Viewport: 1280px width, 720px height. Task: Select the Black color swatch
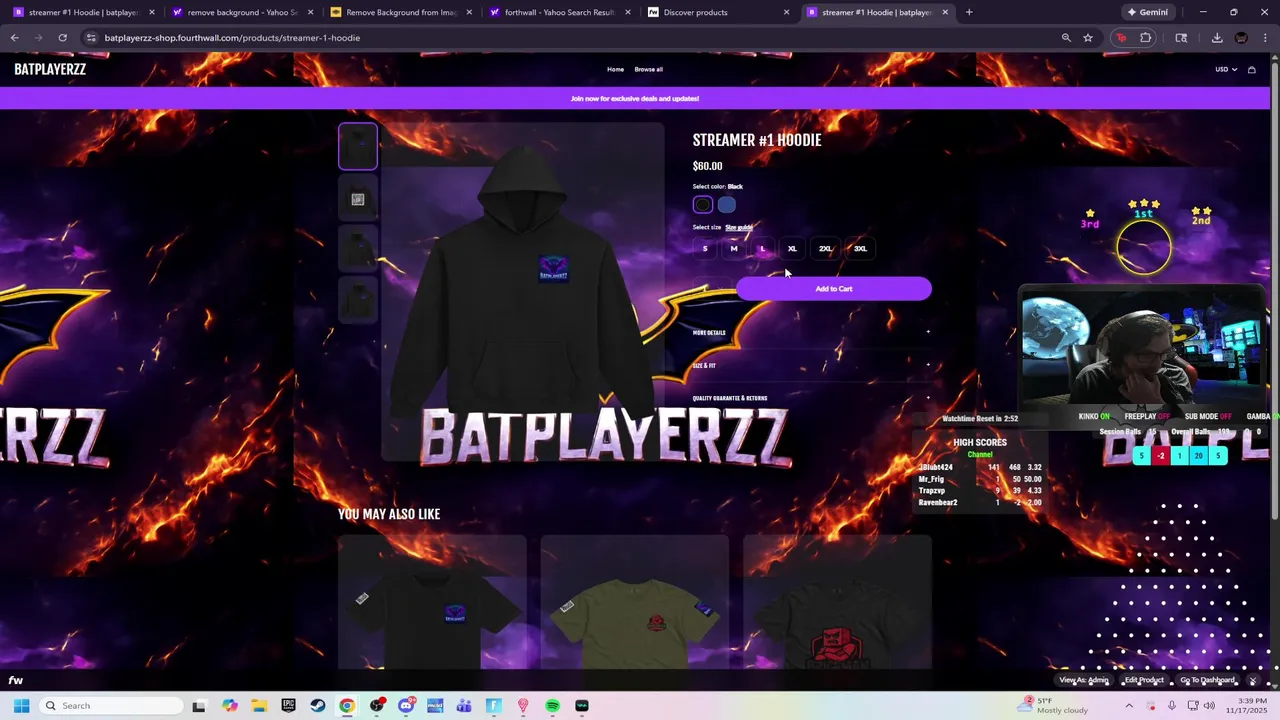(703, 205)
